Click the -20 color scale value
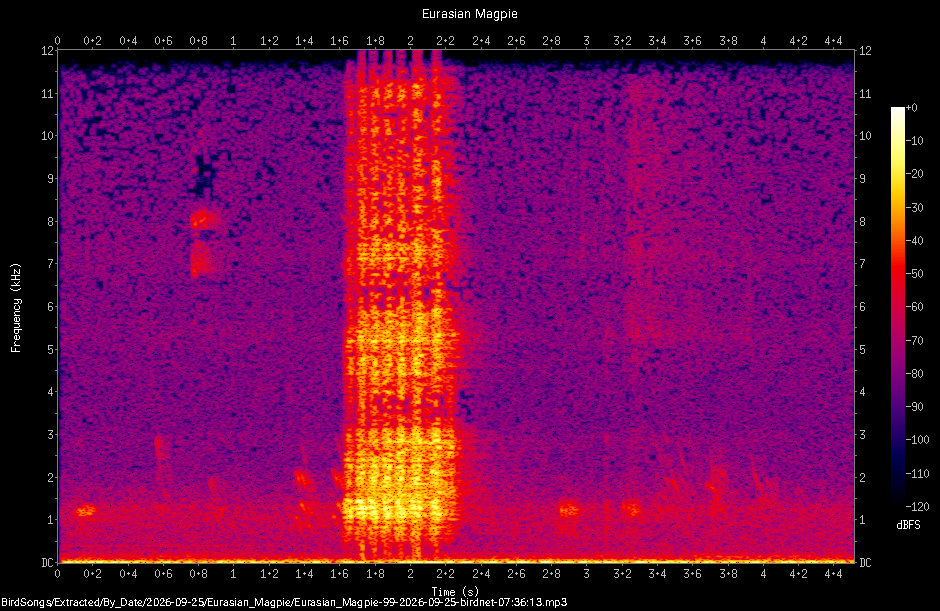The width and height of the screenshot is (940, 611). 914,174
